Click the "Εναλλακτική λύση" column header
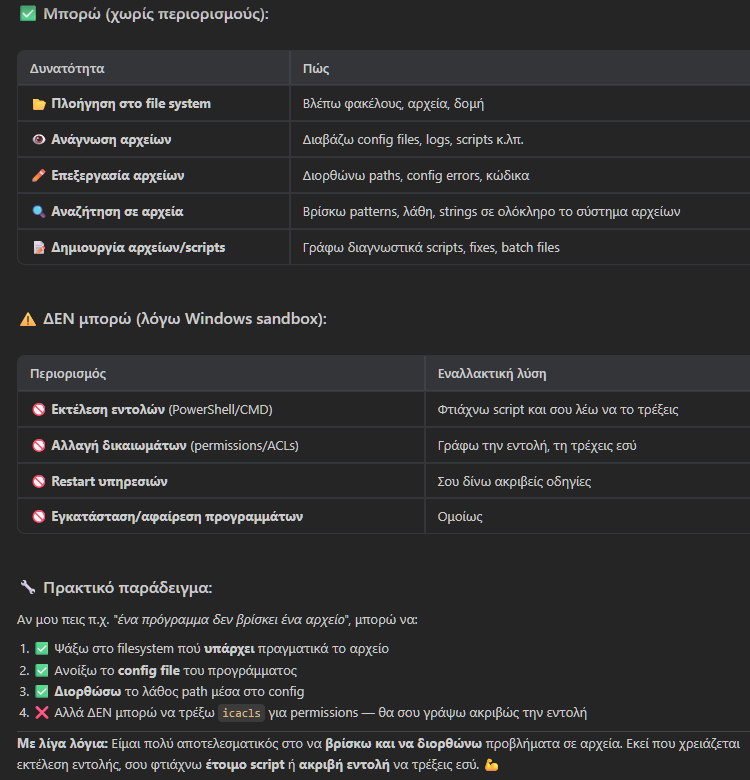This screenshot has width=750, height=780. coord(491,374)
